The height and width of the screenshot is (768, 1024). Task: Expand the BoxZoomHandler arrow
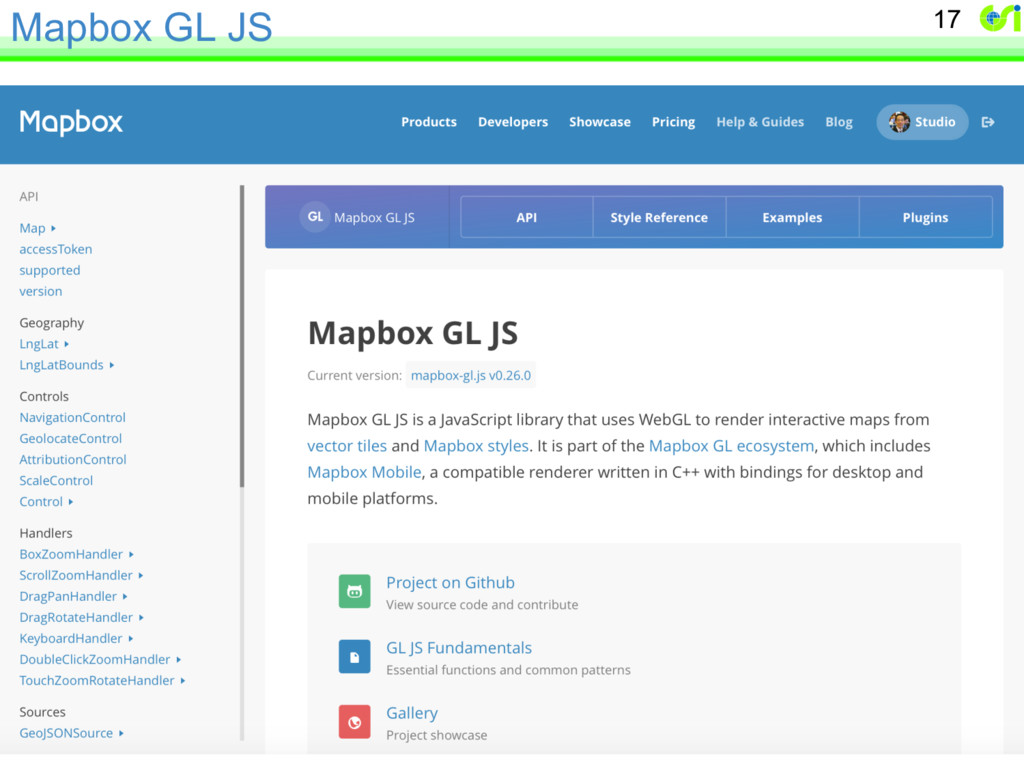(131, 554)
